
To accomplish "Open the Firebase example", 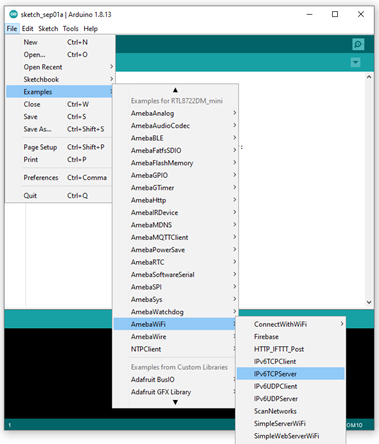I will [x=291, y=337].
